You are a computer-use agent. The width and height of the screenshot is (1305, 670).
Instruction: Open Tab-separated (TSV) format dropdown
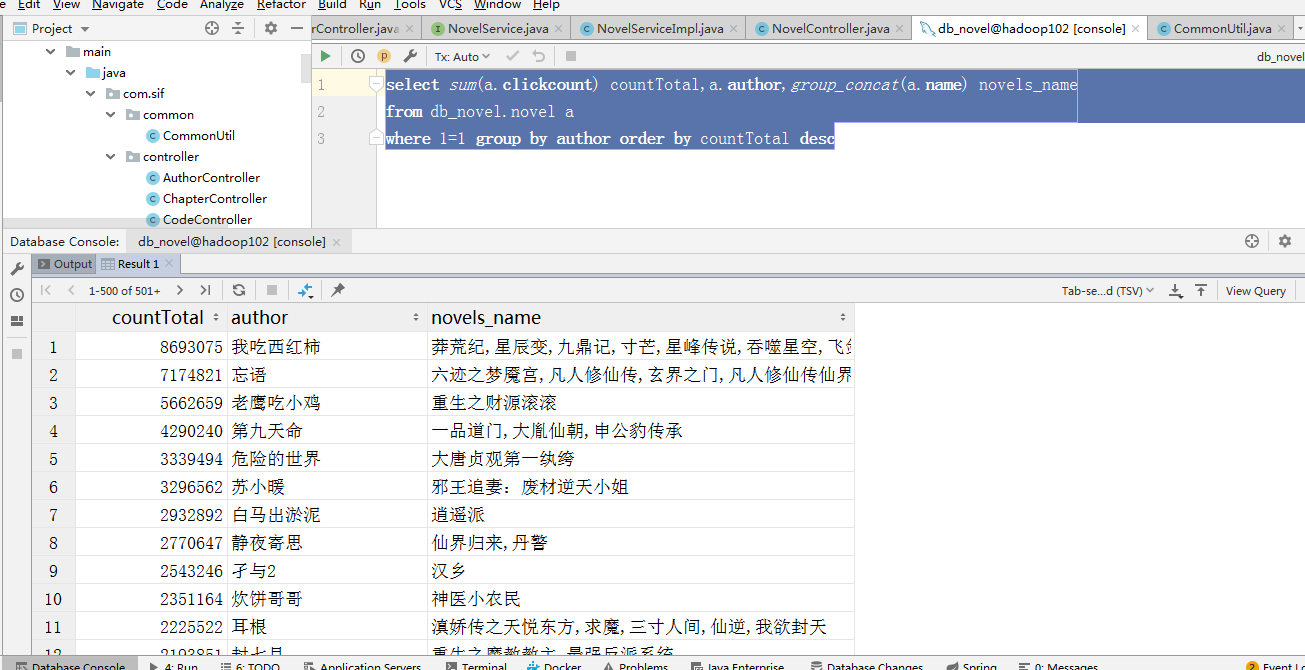(x=1108, y=291)
